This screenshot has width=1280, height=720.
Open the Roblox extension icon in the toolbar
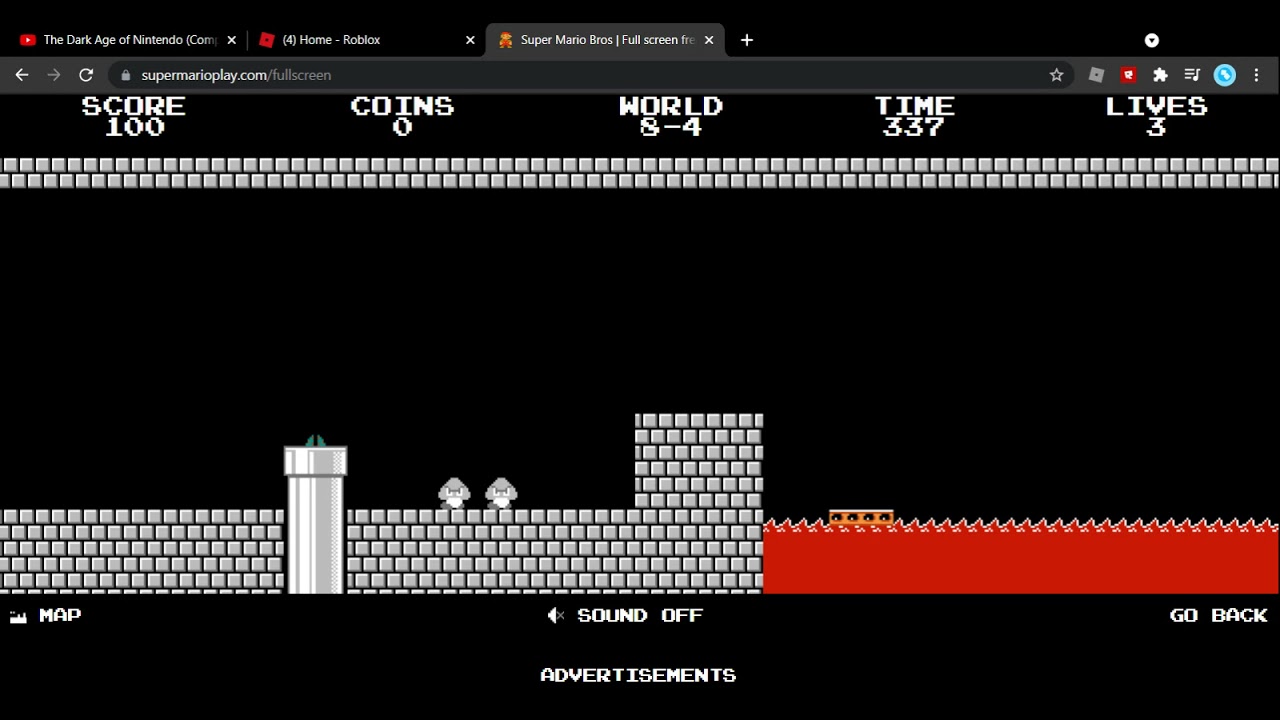1096,75
